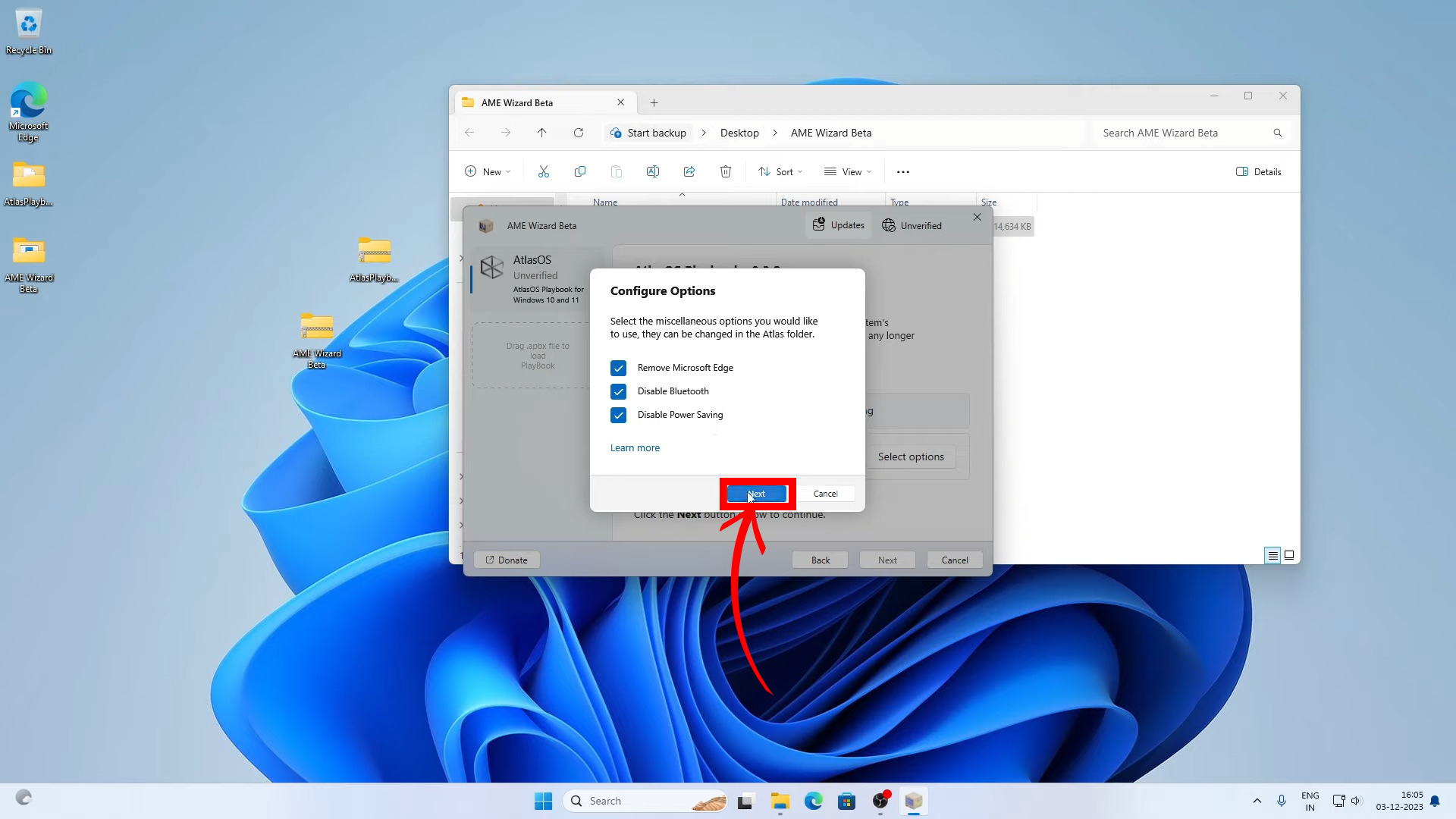Click the Cut scissors icon
Image resolution: width=1456 pixels, height=819 pixels.
(x=544, y=172)
